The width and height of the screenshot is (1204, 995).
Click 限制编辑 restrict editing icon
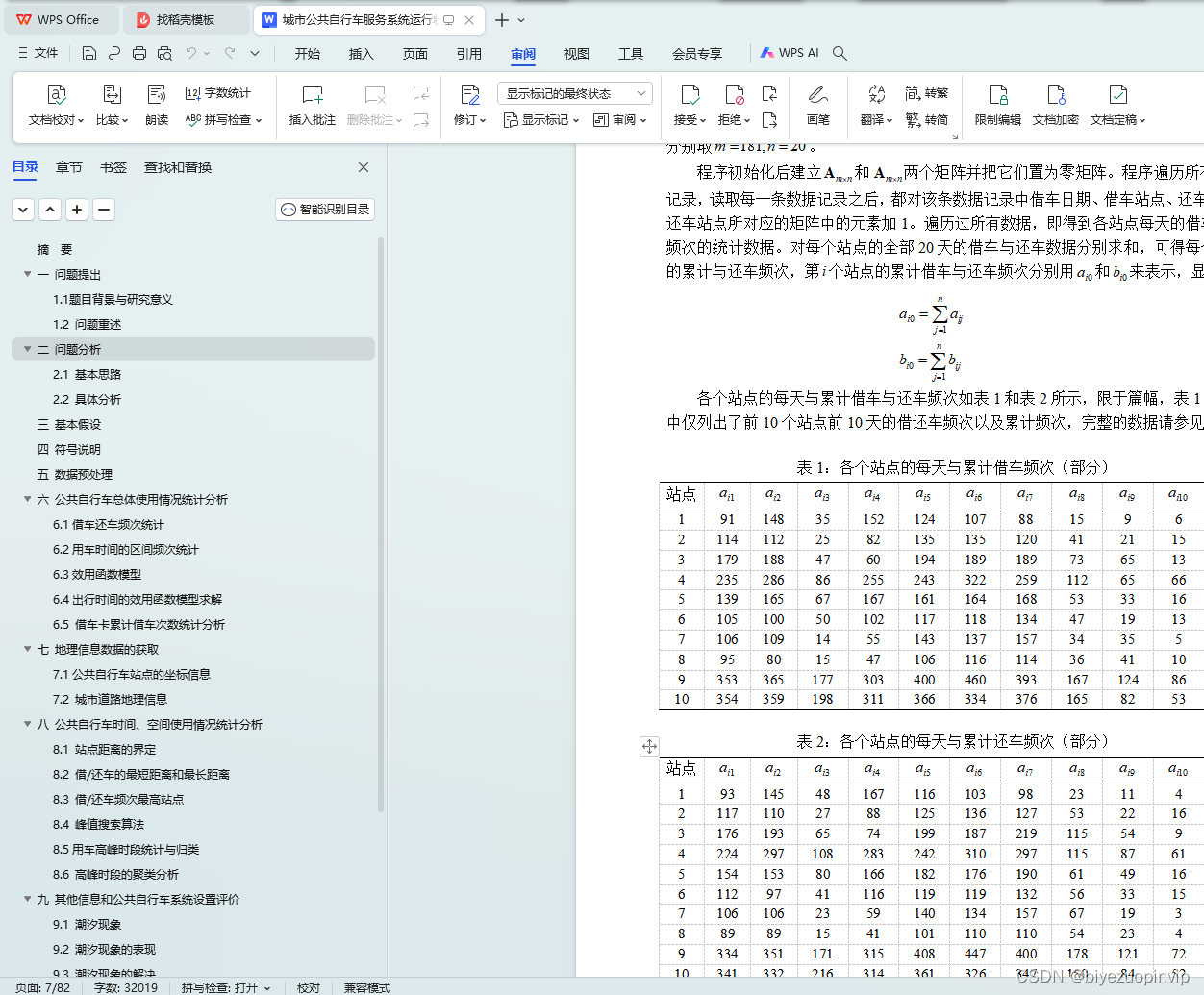tap(998, 94)
